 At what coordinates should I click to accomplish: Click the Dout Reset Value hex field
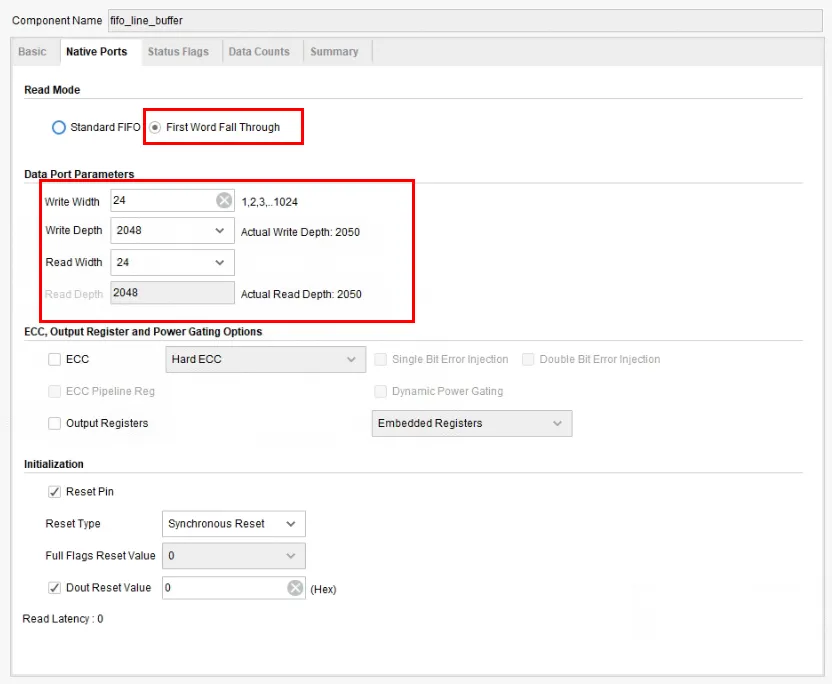coord(223,588)
